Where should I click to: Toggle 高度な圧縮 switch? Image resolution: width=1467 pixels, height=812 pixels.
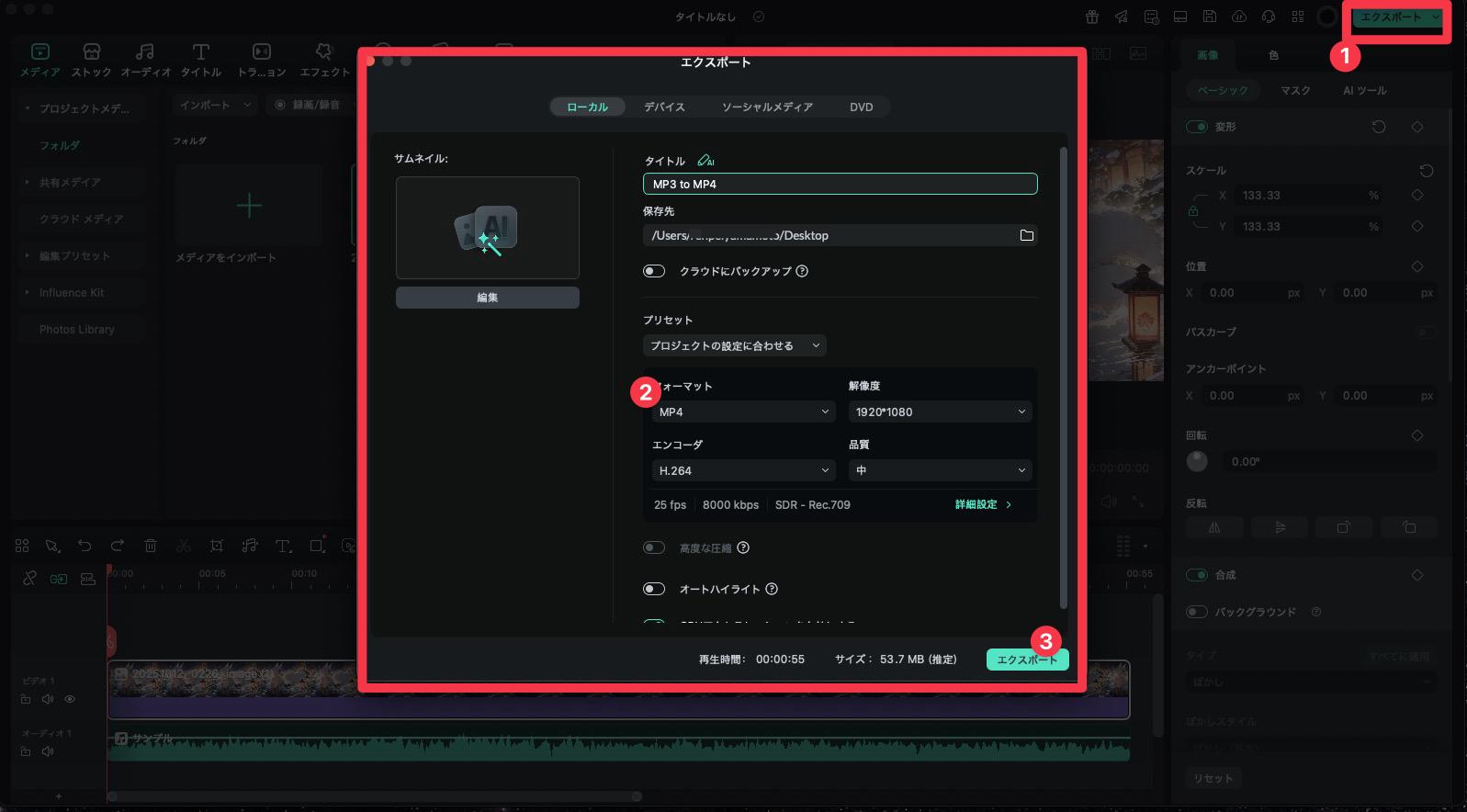click(x=654, y=547)
